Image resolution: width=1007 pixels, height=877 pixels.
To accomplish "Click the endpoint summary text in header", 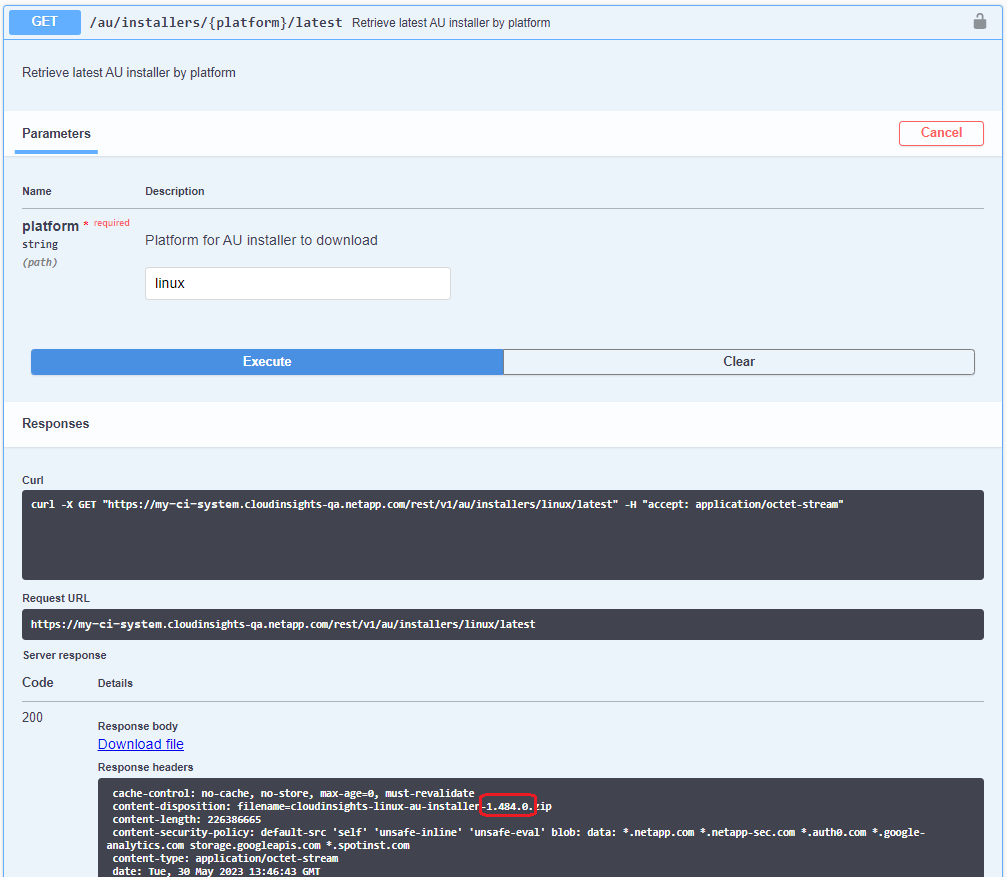I will (451, 22).
